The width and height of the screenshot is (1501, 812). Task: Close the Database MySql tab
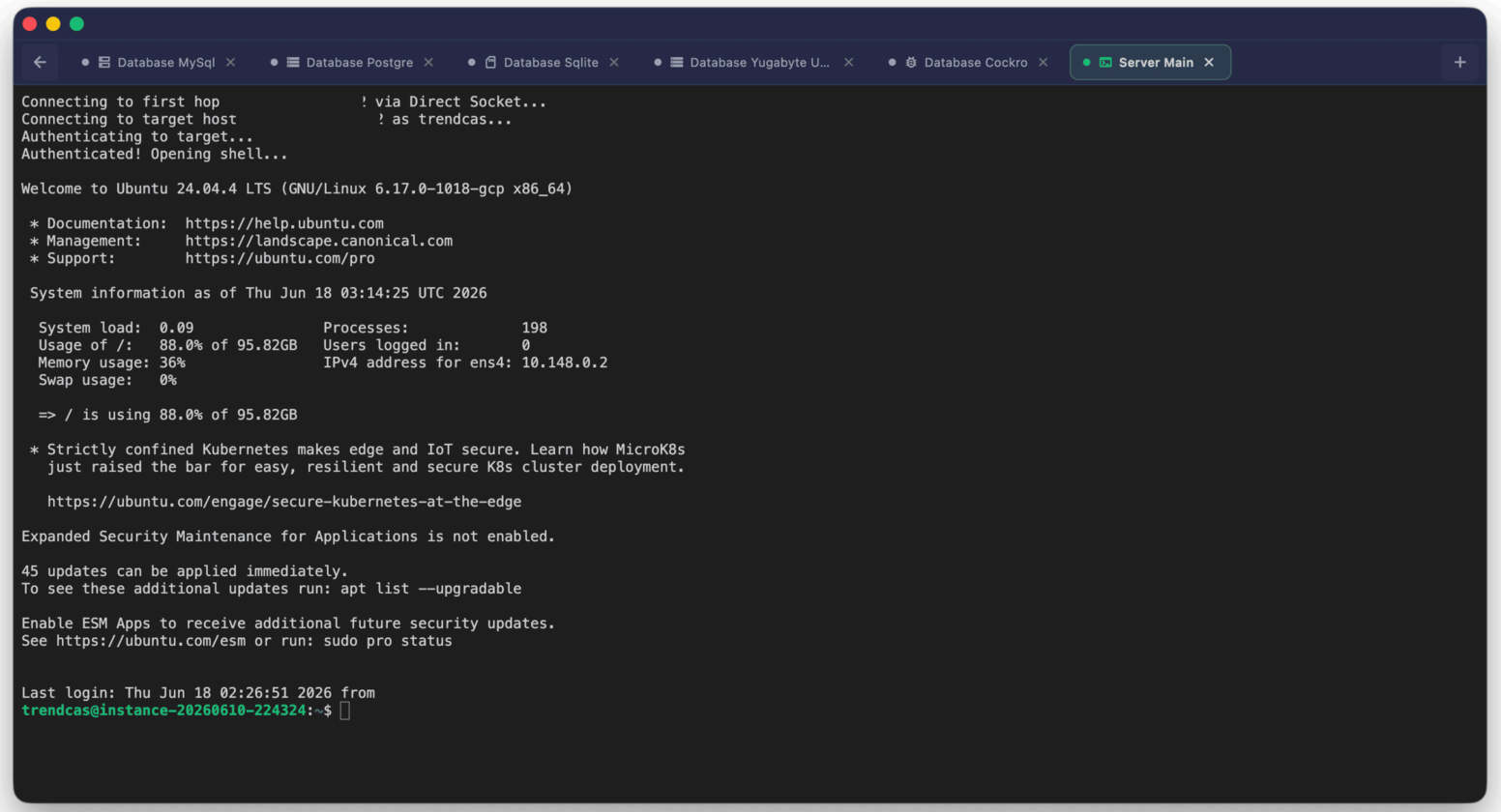230,62
